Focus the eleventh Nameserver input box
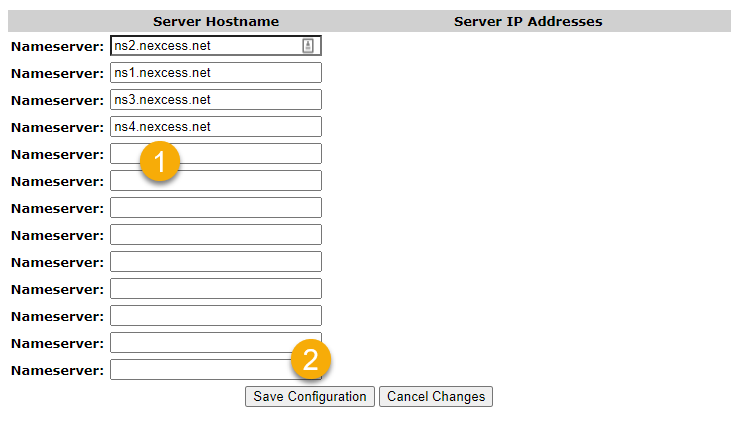 (x=215, y=316)
